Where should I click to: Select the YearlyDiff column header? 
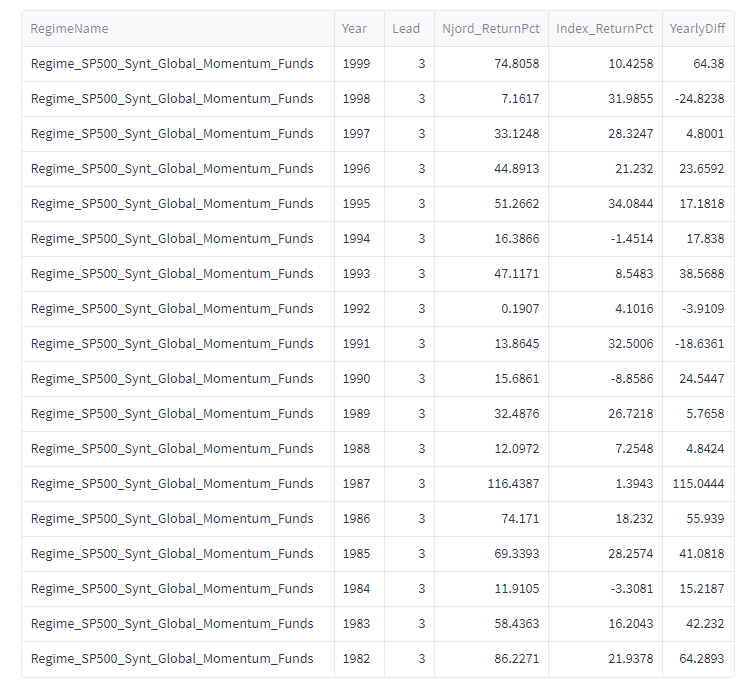coord(697,29)
